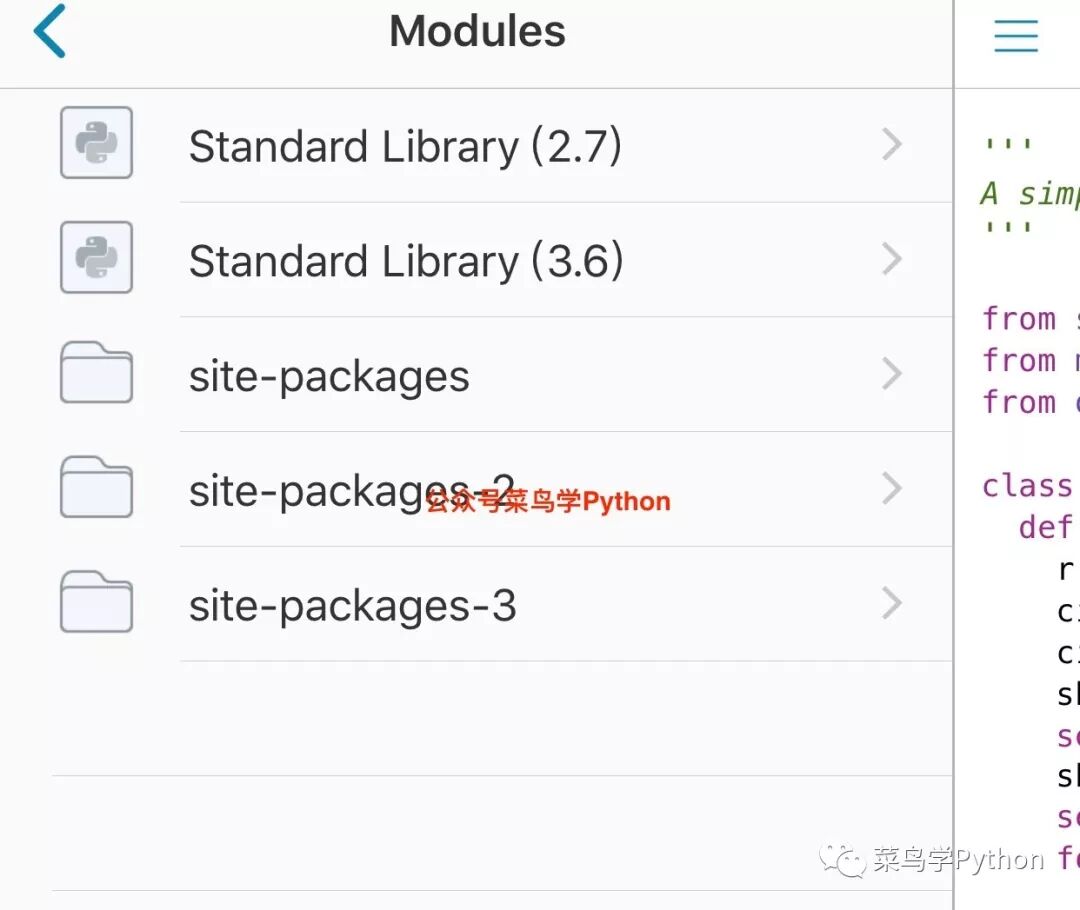Expand site-packages-3 chevron arrow

[892, 603]
